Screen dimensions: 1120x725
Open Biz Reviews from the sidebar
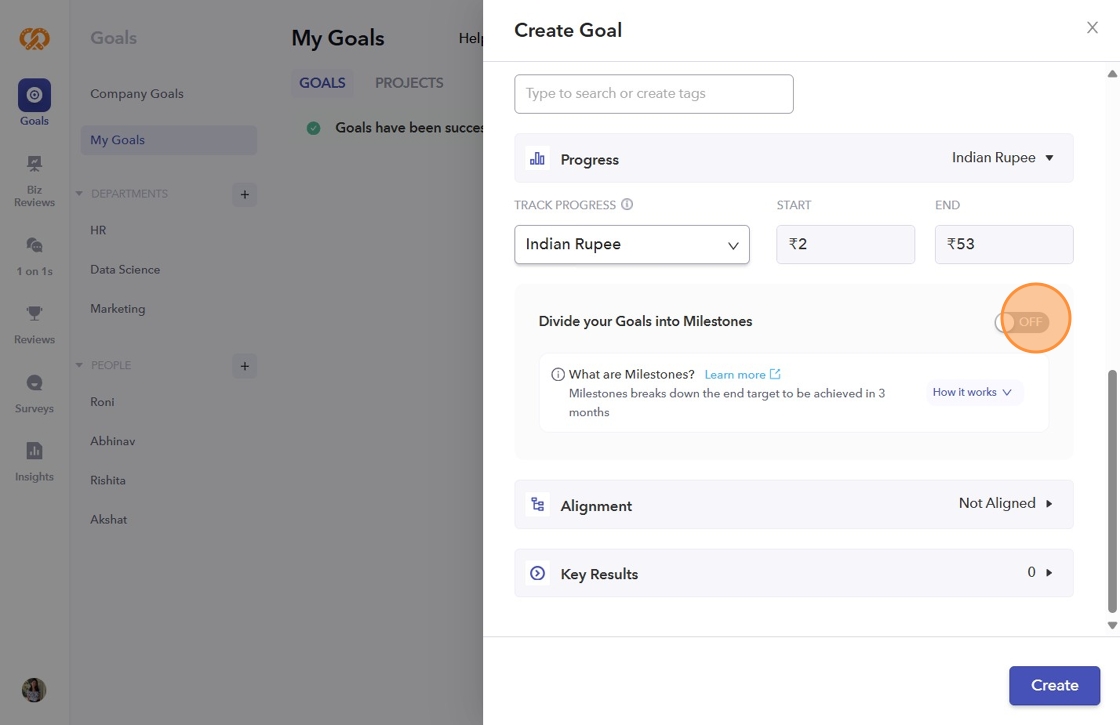point(34,165)
